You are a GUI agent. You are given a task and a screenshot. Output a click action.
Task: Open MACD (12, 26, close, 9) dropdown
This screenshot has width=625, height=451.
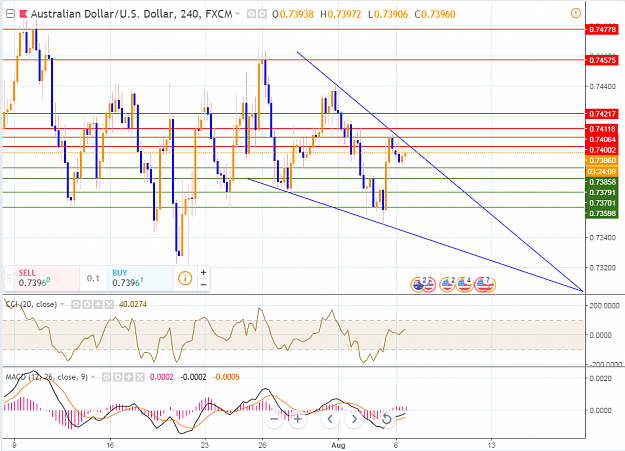point(93,377)
